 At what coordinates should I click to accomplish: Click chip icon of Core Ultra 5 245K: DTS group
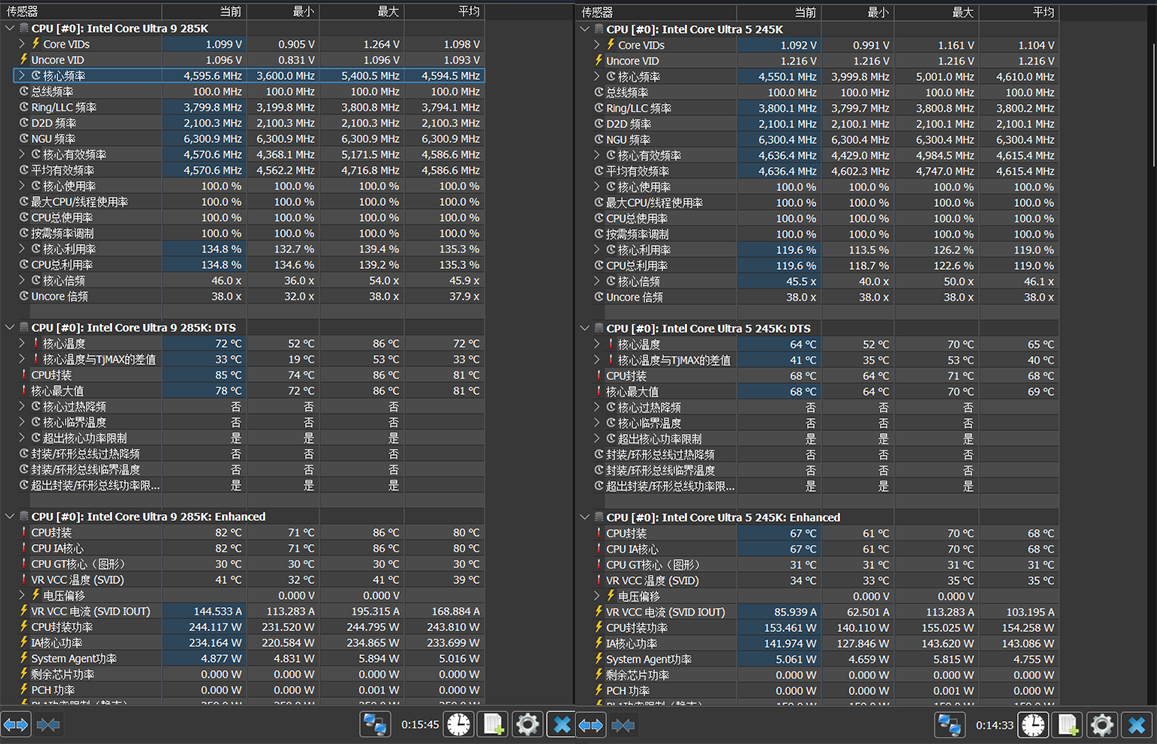[x=598, y=328]
